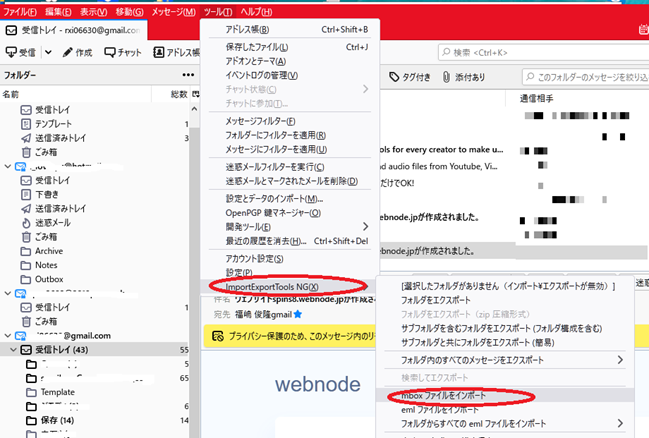The image size is (649, 438).
Task: Select the 受信トレイ gmail tab
Action: click(x=74, y=30)
